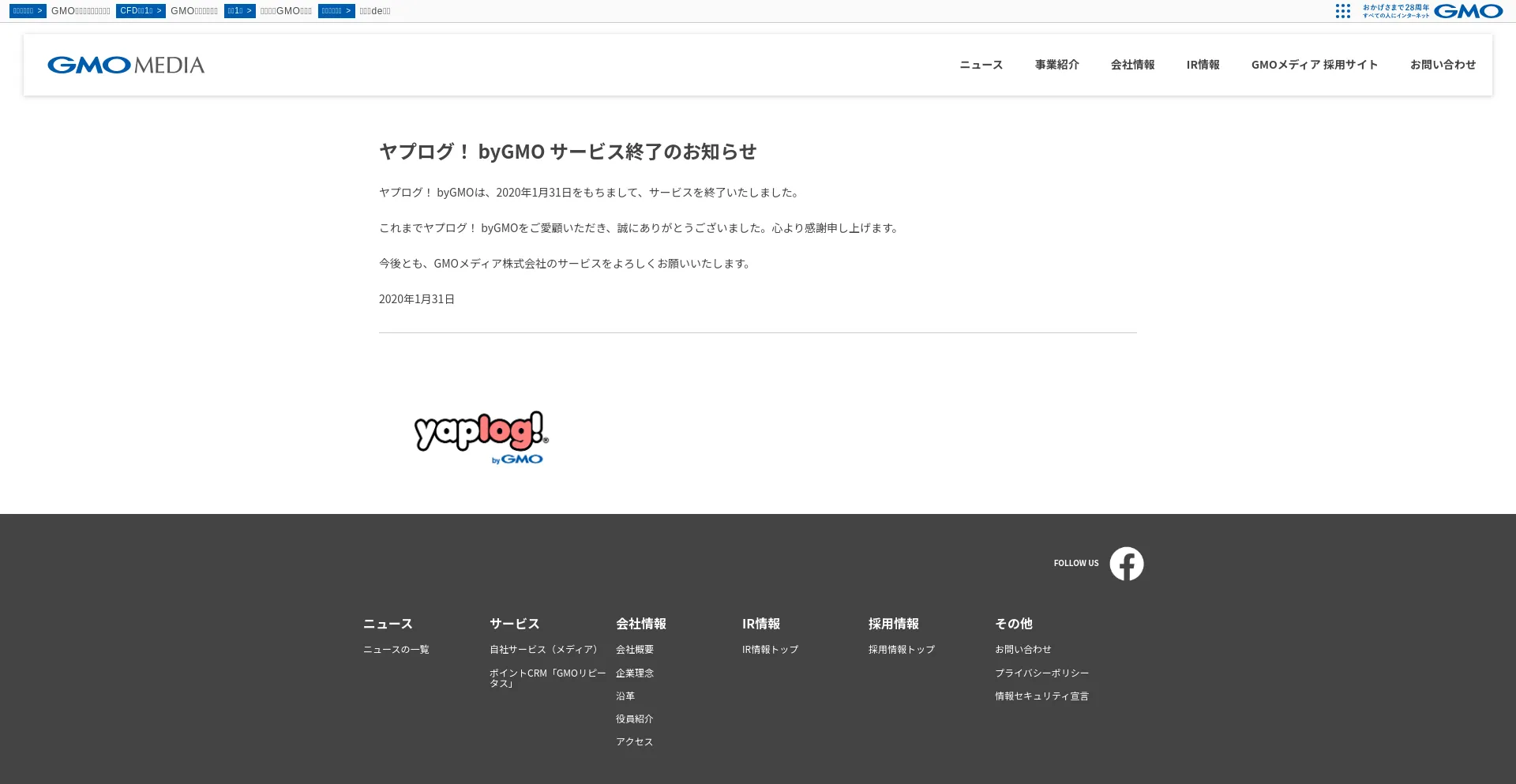1516x784 pixels.
Task: Open footer 会社概要 link
Action: [635, 650]
